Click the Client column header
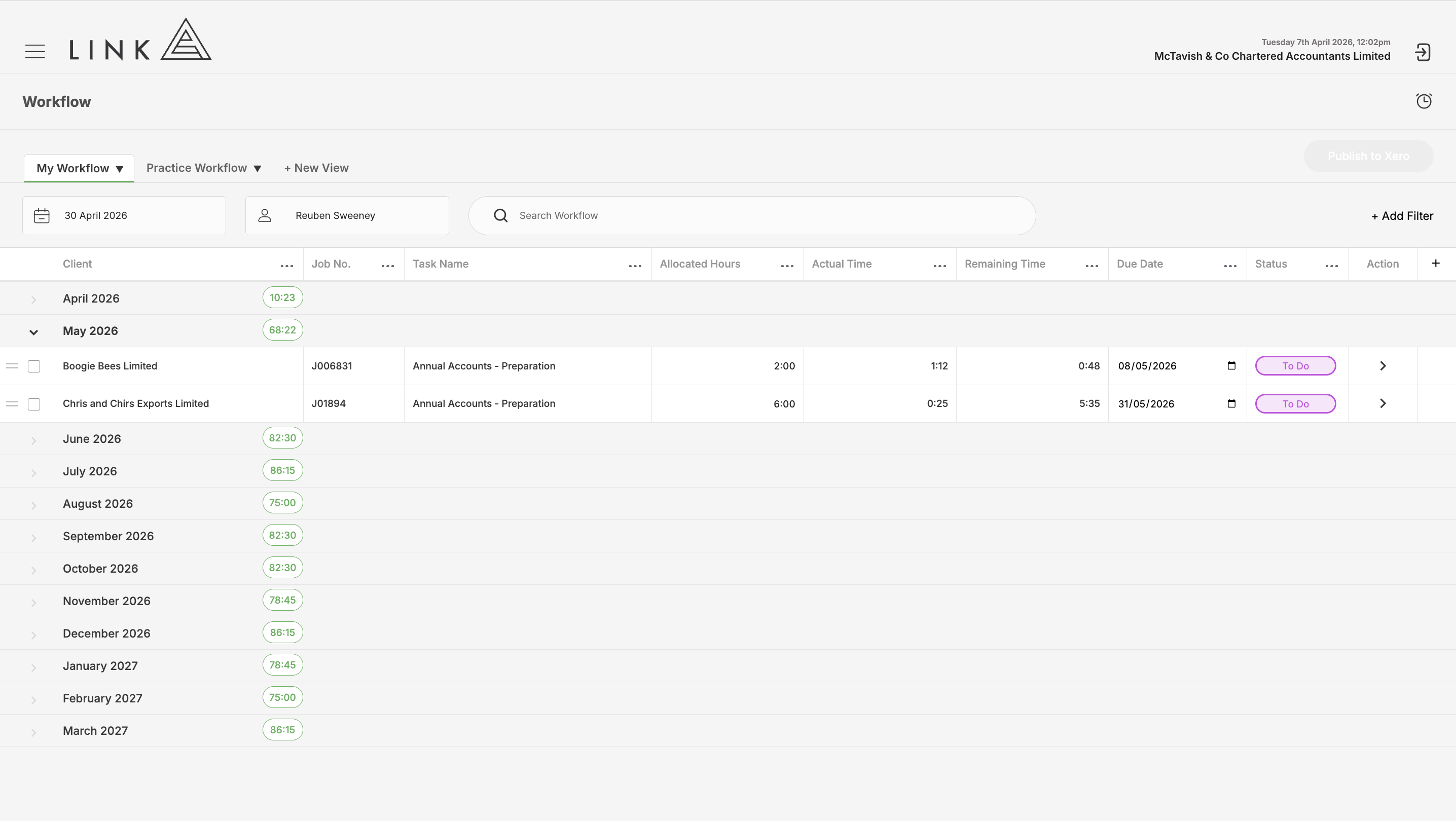This screenshot has height=821, width=1456. point(78,264)
